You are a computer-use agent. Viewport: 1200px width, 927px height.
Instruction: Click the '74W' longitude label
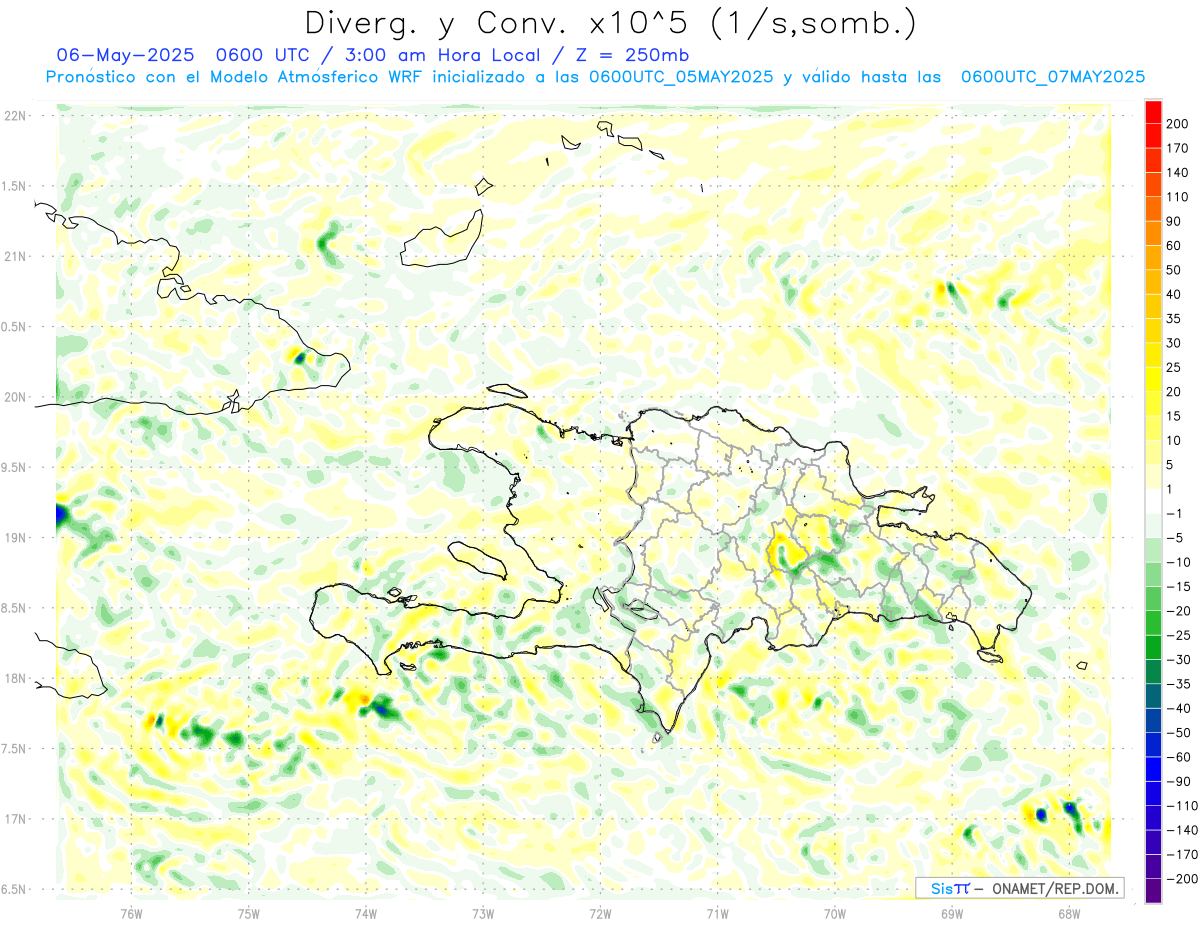pos(366,913)
